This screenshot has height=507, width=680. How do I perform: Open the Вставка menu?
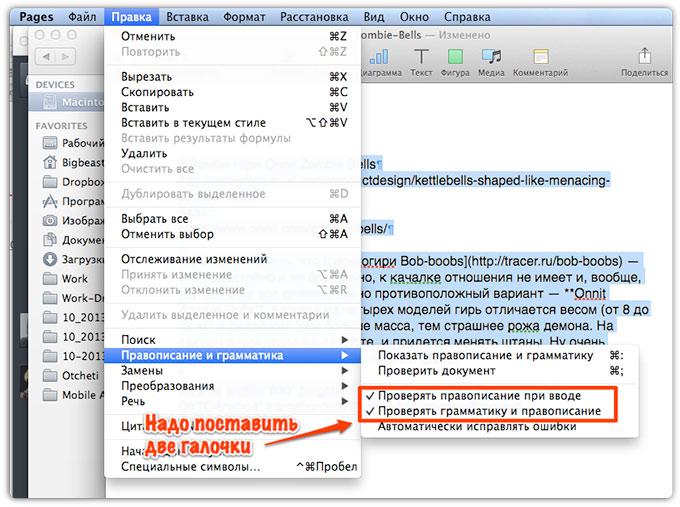187,17
